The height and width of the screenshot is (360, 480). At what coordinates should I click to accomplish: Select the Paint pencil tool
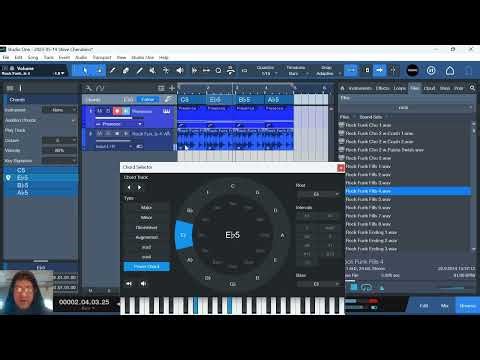pos(139,70)
